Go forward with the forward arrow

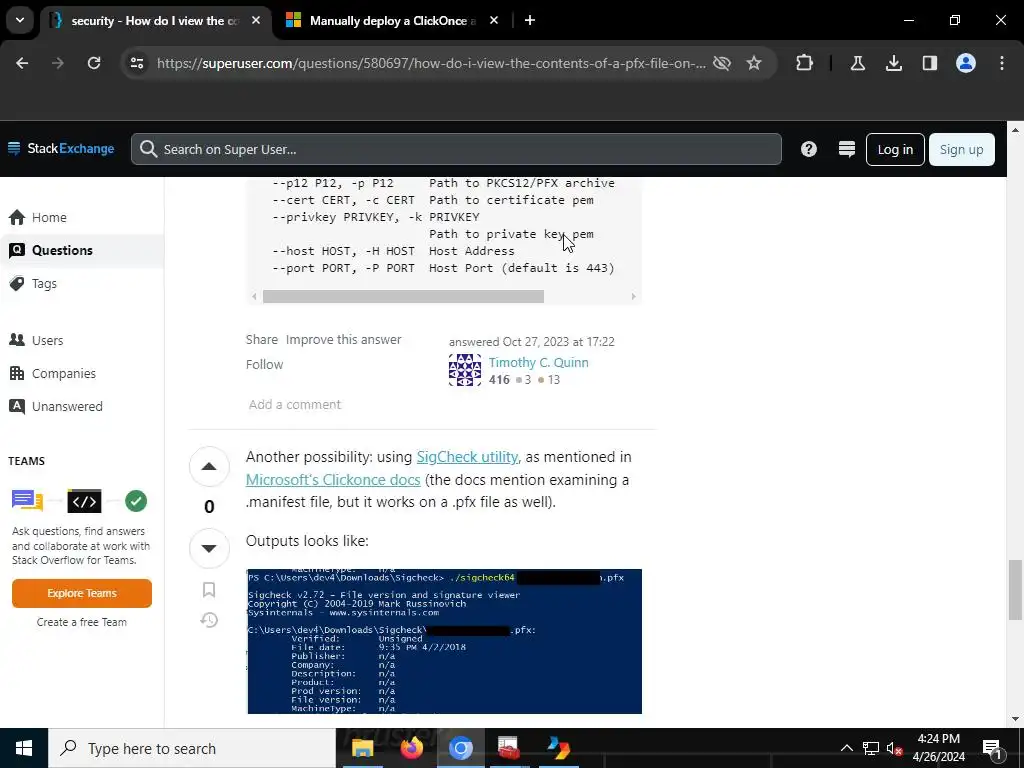pos(57,63)
